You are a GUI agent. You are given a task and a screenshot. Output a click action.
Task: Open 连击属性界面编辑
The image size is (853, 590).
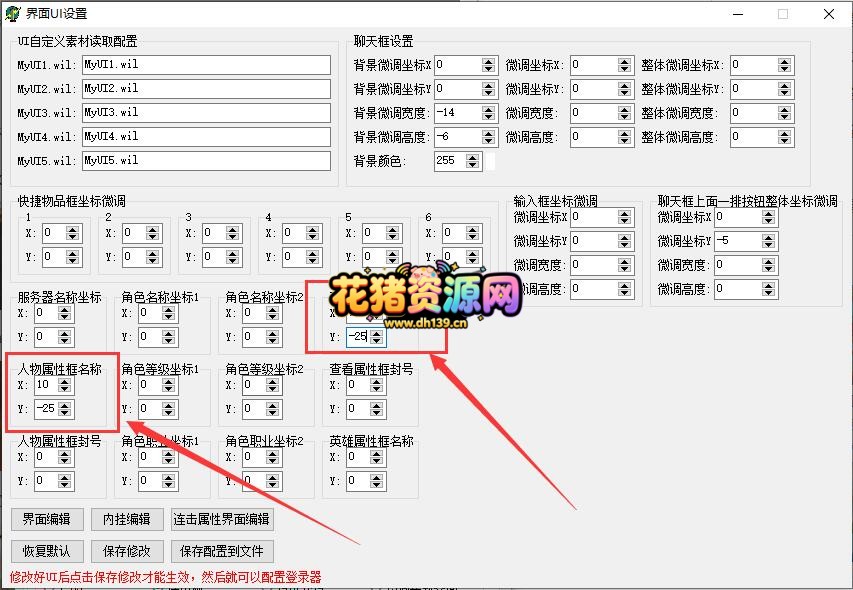222,519
